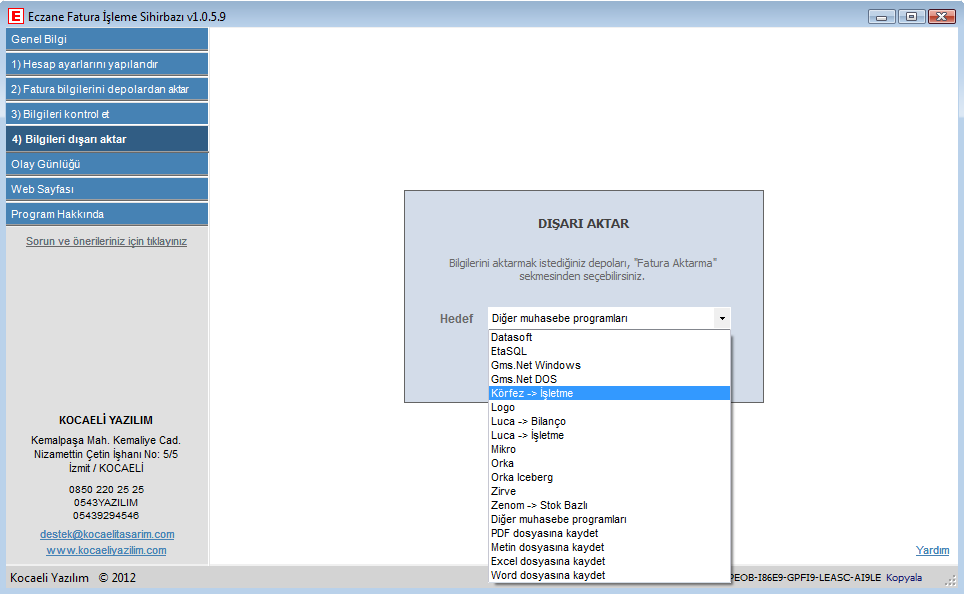Choose PDF dosyasına kaydet

coord(609,533)
